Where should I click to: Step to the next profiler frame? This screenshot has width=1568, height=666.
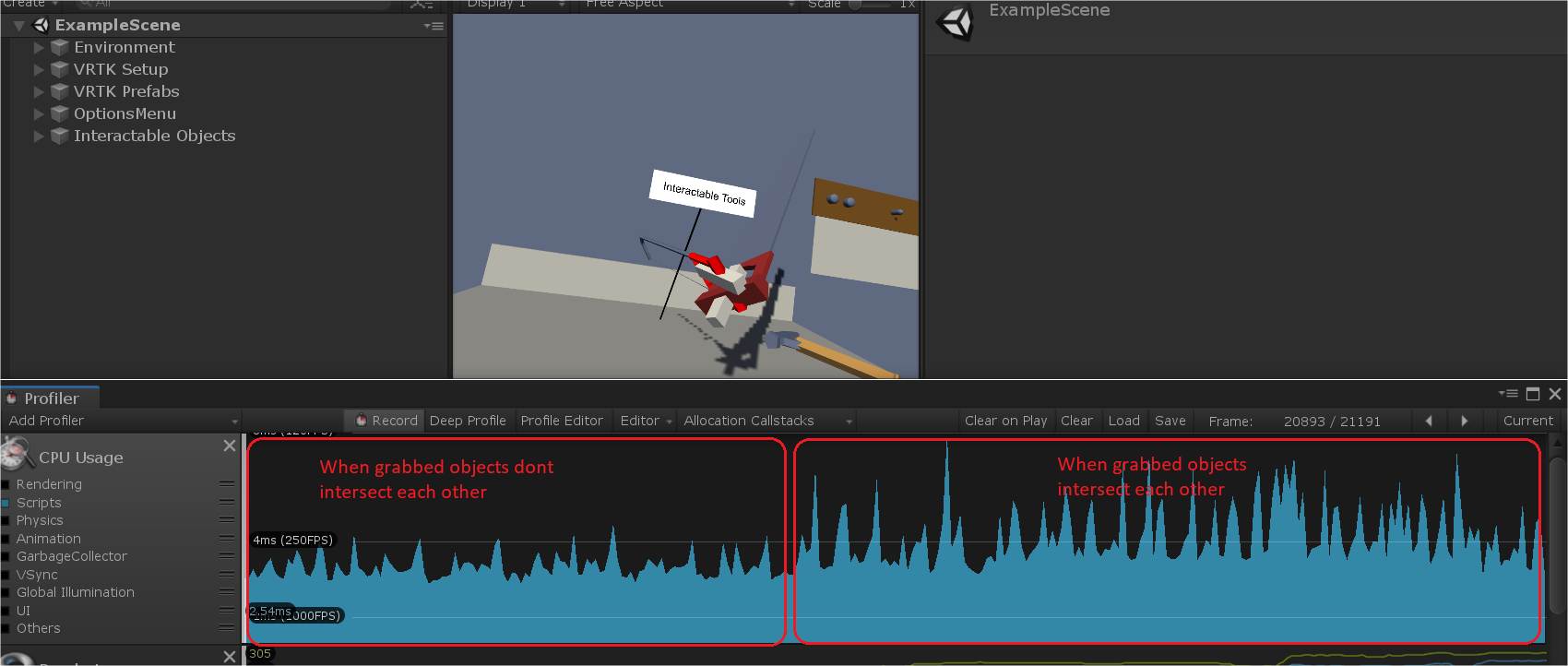coord(1464,421)
